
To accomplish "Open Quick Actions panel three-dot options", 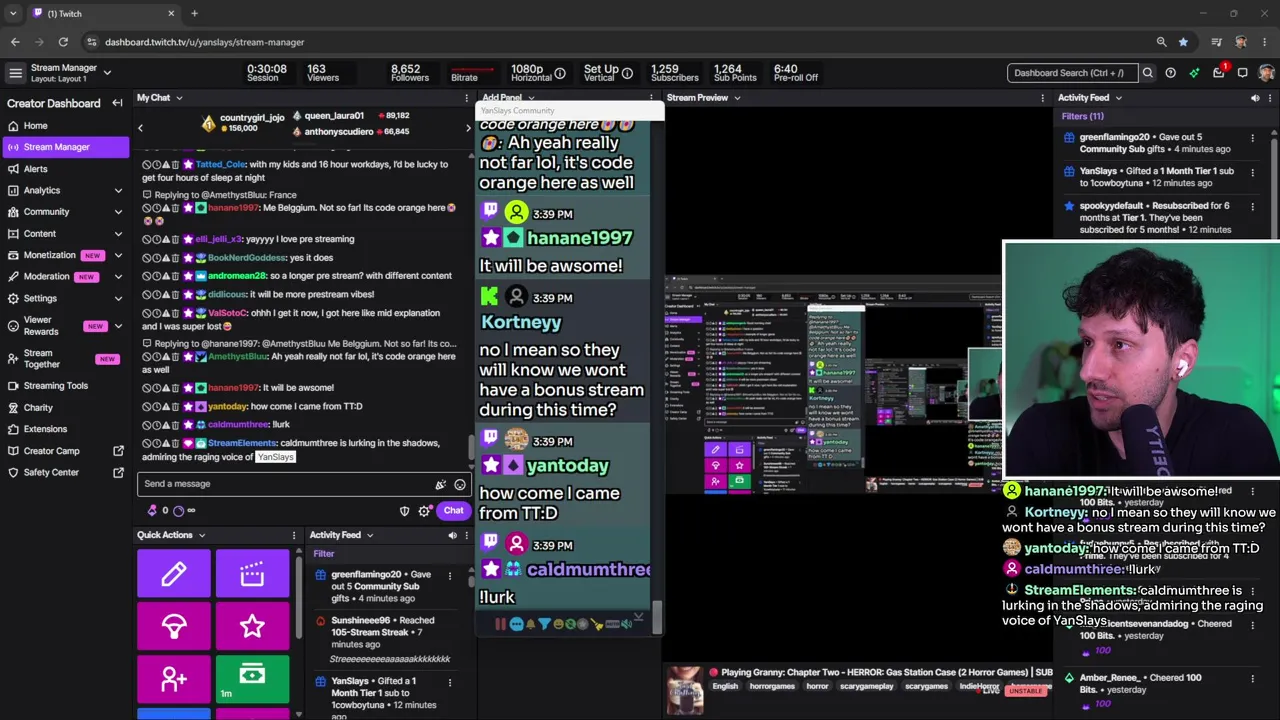I will click(294, 535).
